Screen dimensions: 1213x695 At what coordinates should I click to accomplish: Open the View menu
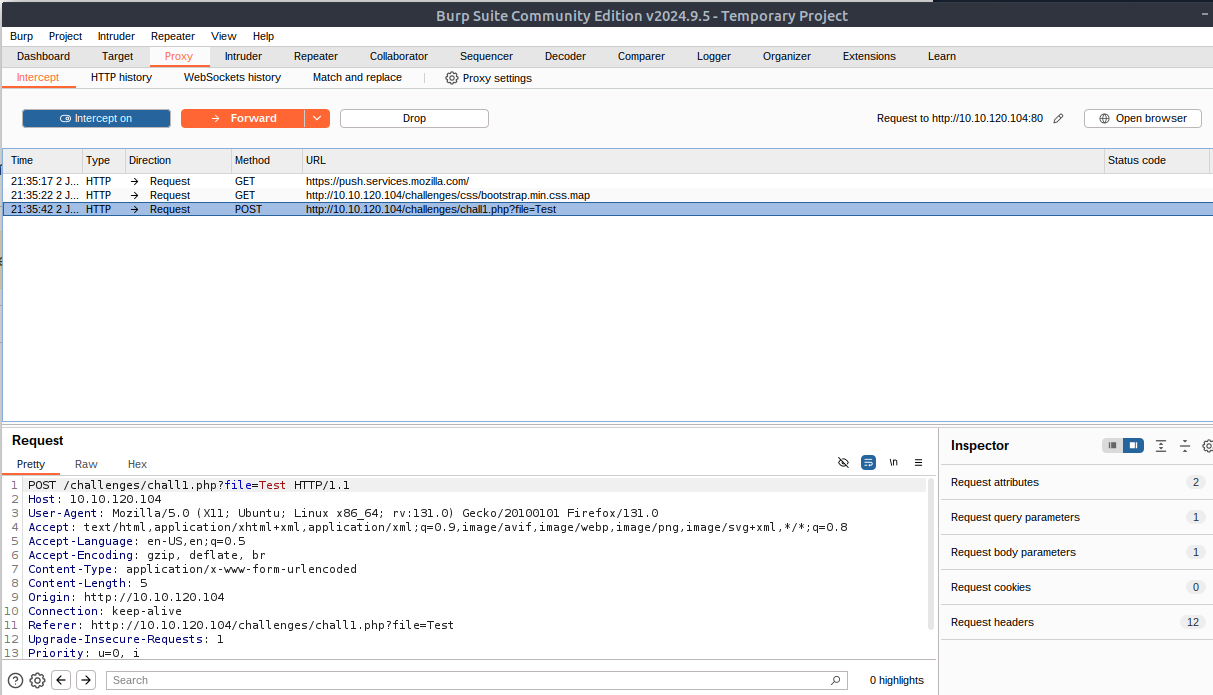click(x=224, y=36)
